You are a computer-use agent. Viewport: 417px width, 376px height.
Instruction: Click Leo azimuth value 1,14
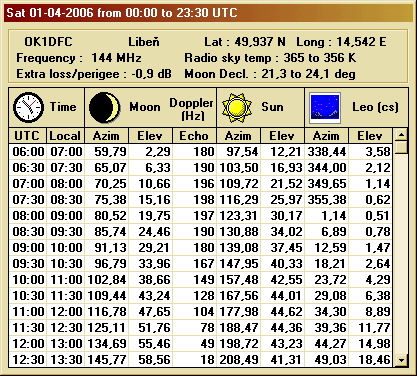[327, 216]
